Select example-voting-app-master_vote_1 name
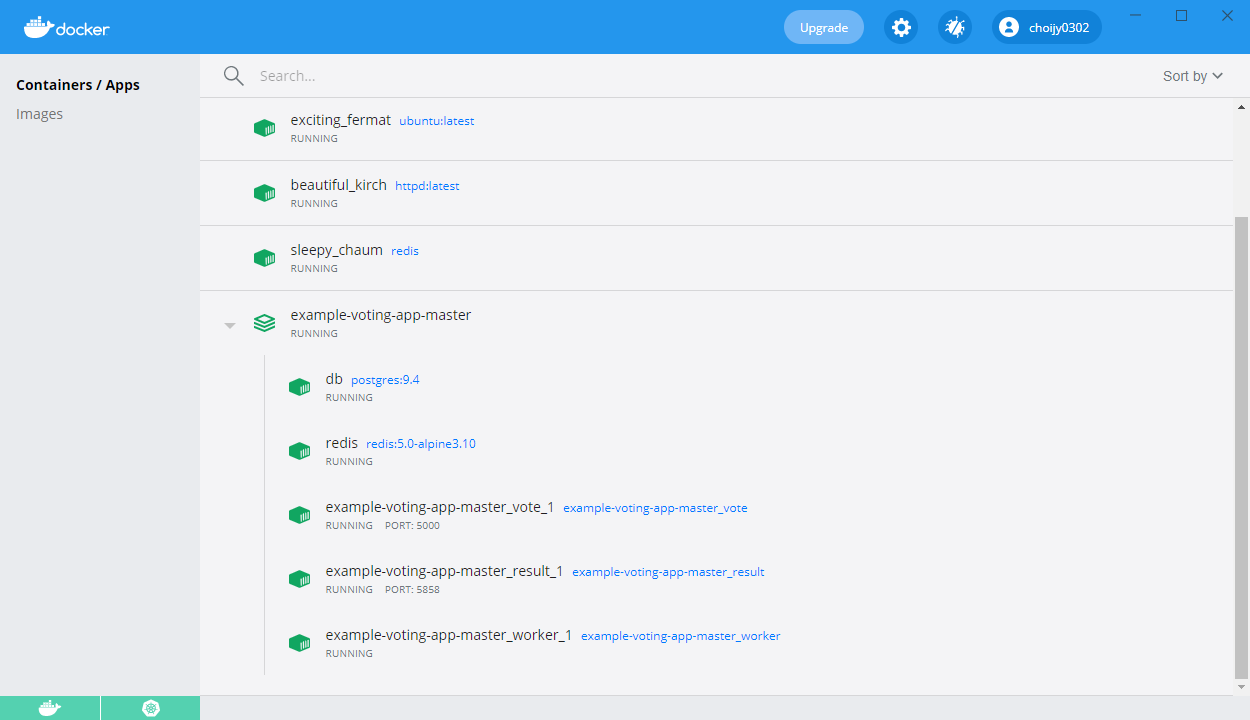The height and width of the screenshot is (720, 1250). pos(440,507)
